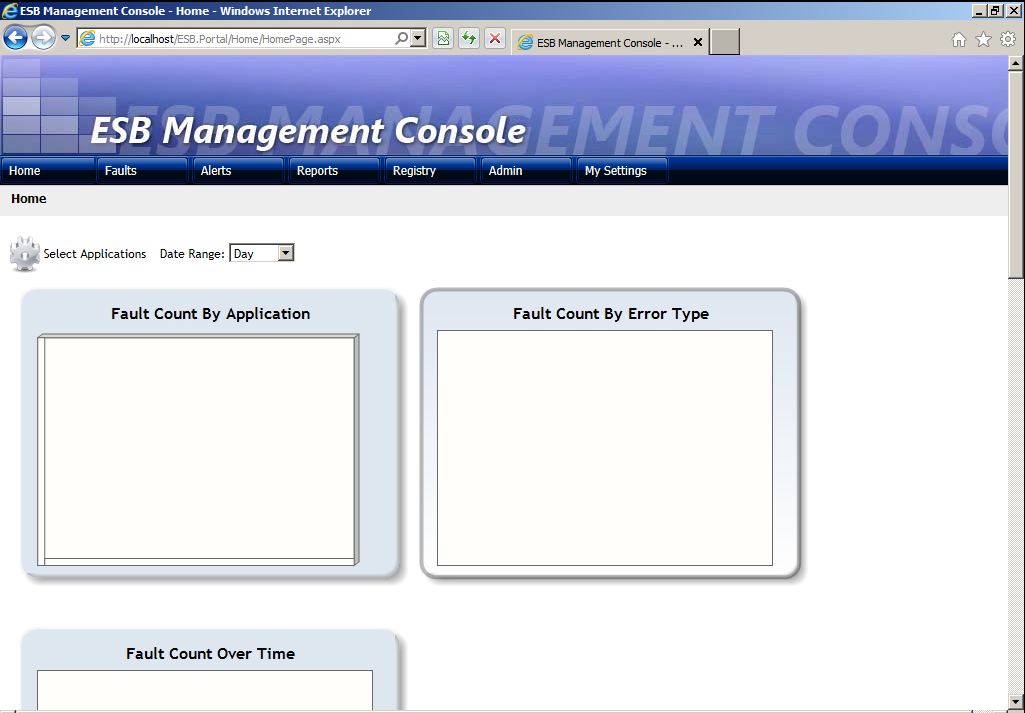Open the Date Range dropdown
The width and height of the screenshot is (1025, 713).
(x=287, y=253)
